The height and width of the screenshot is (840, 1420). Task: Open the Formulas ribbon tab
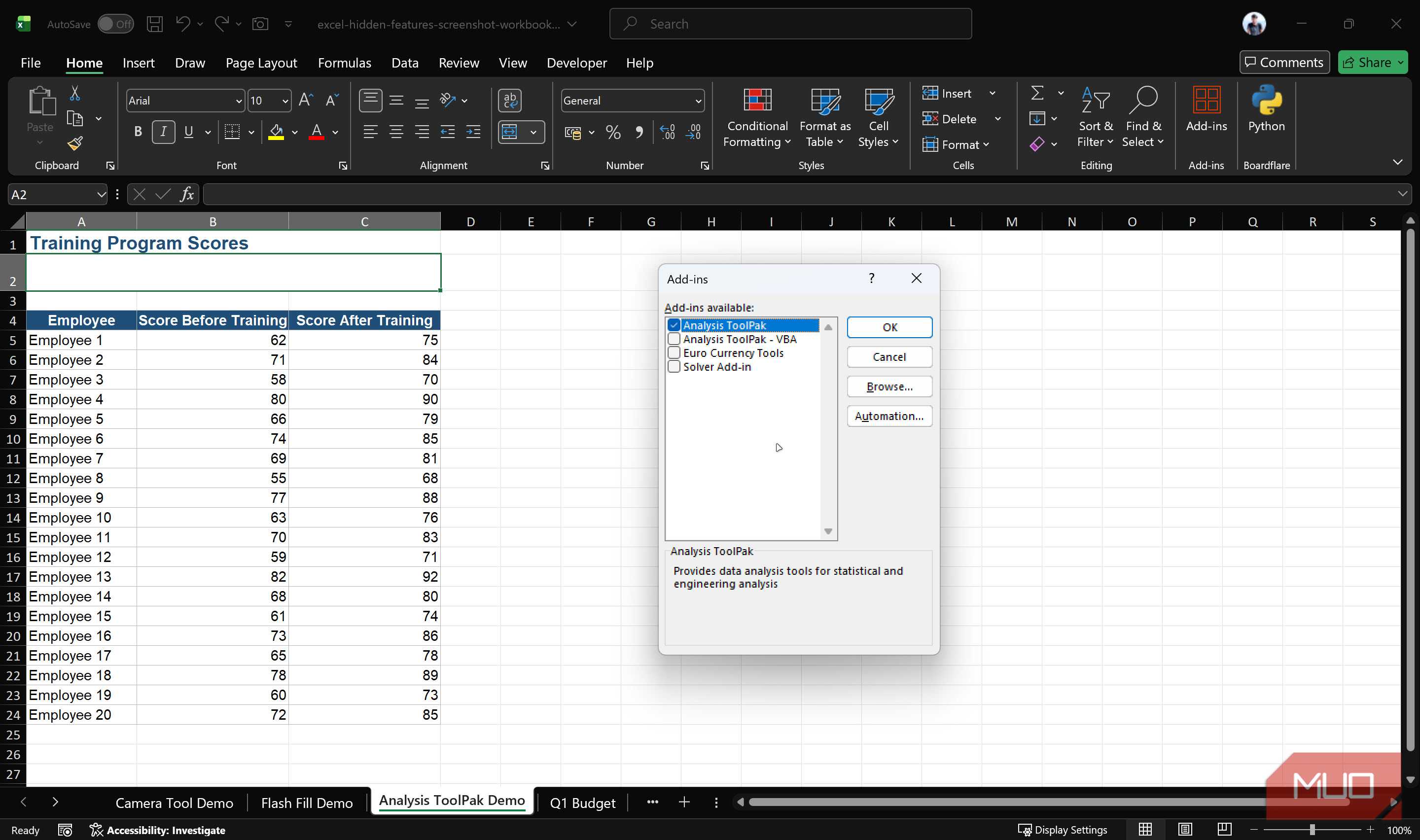tap(344, 63)
